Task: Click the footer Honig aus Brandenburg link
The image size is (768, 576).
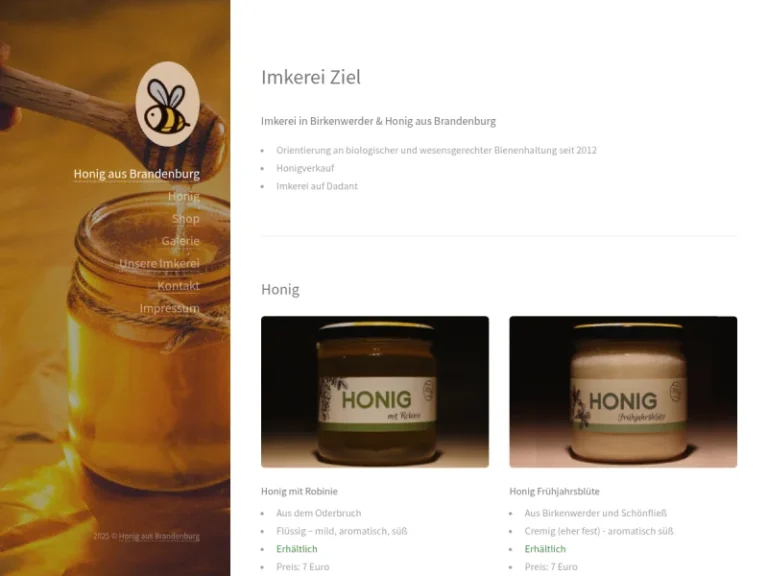Action: tap(159, 536)
